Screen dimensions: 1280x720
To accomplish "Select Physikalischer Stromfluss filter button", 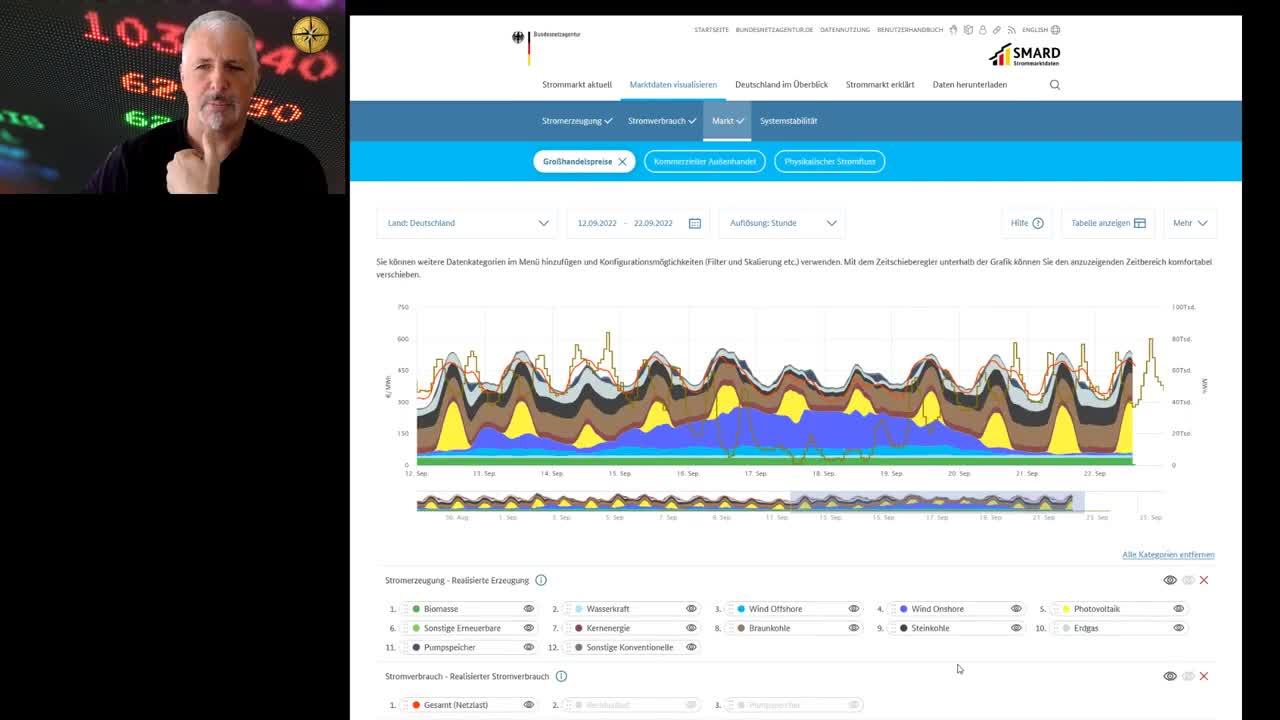I will pos(830,161).
